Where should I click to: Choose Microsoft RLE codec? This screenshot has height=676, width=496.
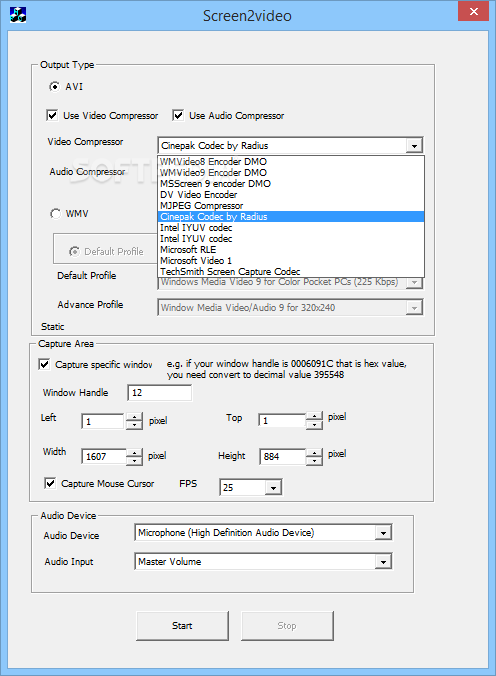point(291,250)
